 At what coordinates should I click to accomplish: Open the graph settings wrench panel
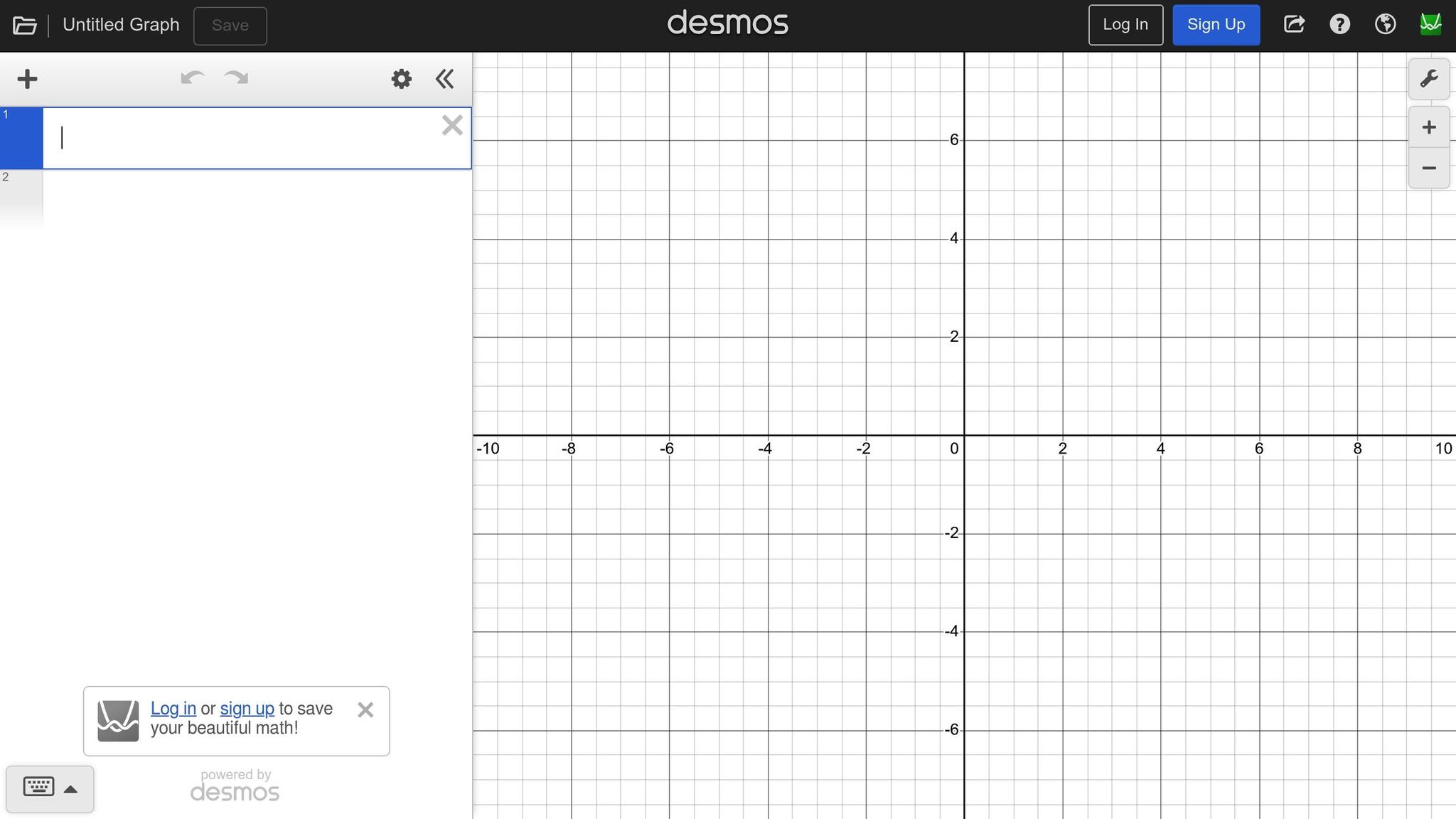(1428, 78)
